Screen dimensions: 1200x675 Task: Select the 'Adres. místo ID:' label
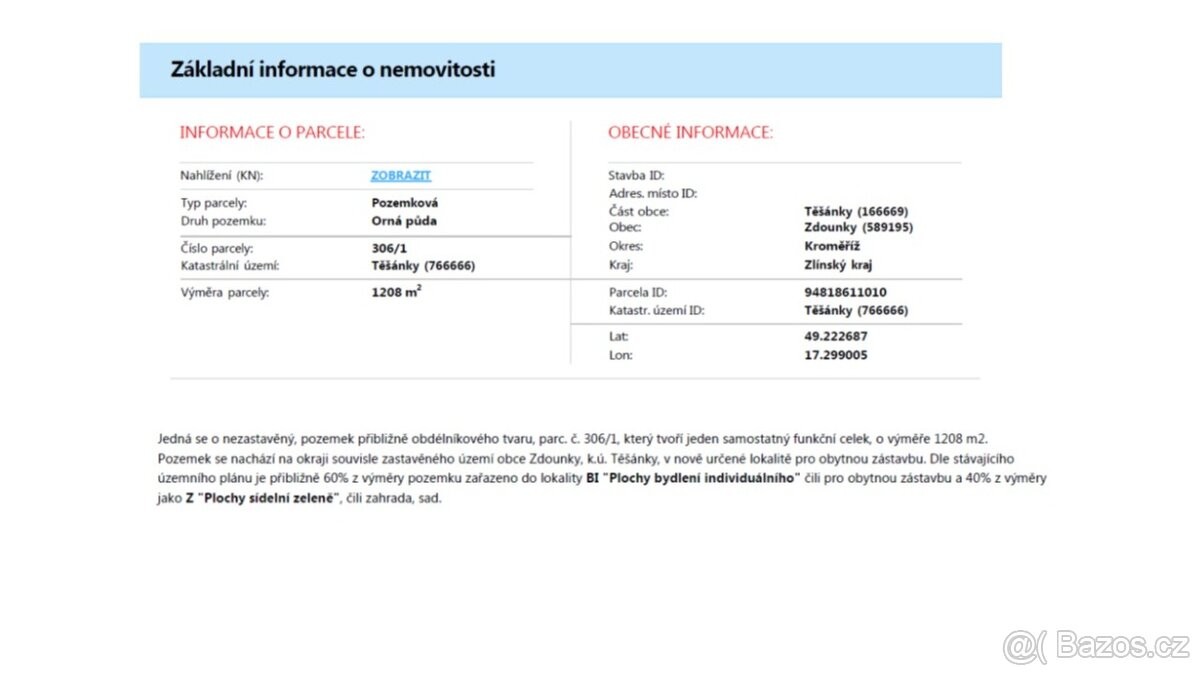click(x=653, y=194)
